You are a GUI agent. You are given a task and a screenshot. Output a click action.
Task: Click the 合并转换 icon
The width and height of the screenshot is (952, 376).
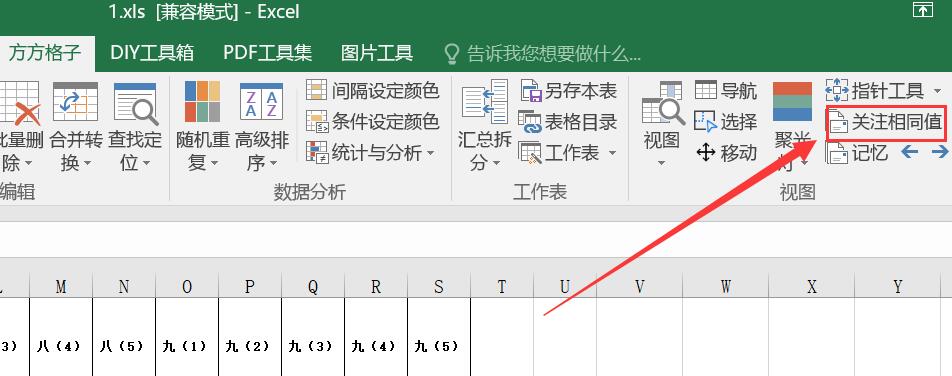pyautogui.click(x=75, y=101)
